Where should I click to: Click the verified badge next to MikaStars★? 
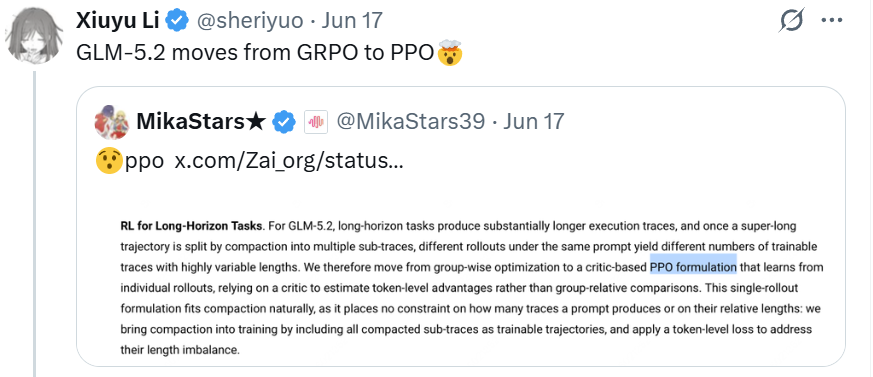point(283,122)
